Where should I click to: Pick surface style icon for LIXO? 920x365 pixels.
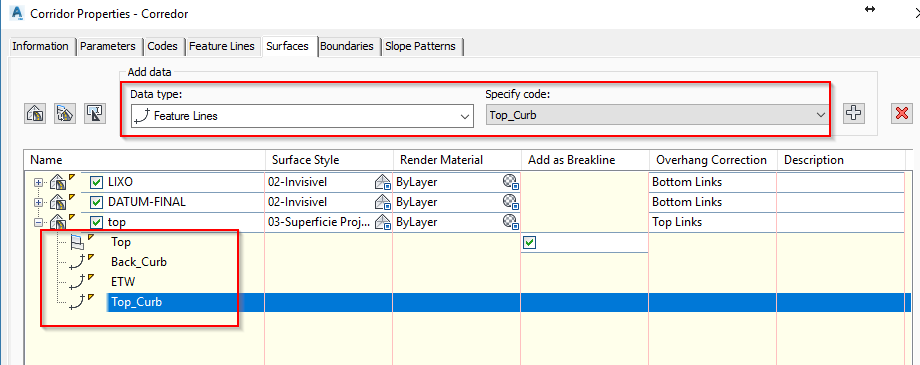pyautogui.click(x=383, y=182)
